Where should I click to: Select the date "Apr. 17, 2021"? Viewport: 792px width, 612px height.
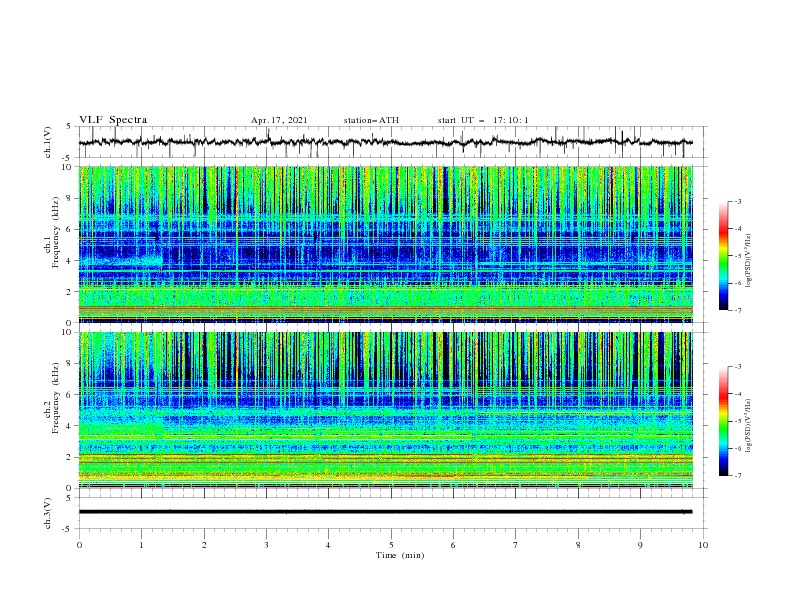click(279, 120)
